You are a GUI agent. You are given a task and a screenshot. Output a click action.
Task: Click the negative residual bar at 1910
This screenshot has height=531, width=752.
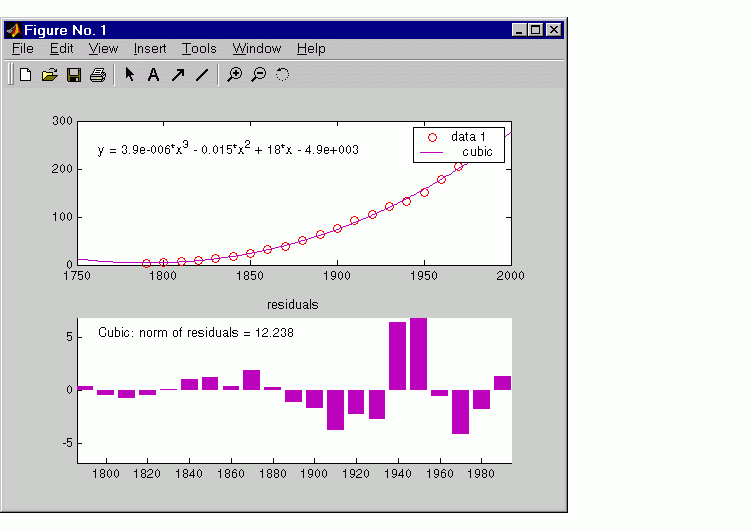tap(335, 410)
